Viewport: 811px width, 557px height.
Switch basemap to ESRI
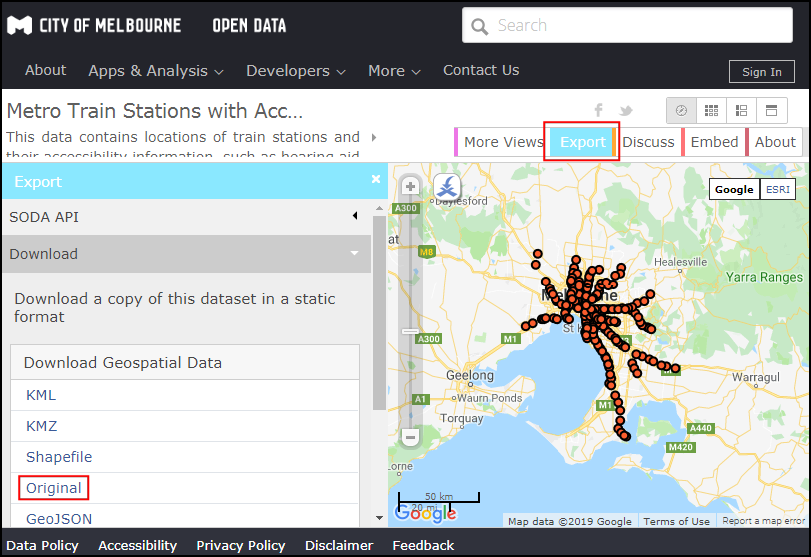[777, 189]
